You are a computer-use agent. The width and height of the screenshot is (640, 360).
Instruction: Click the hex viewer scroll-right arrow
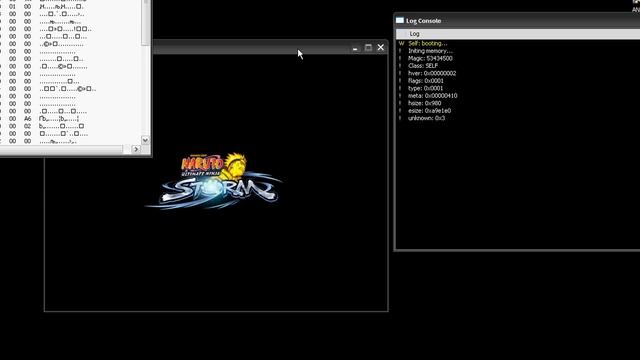136,149
